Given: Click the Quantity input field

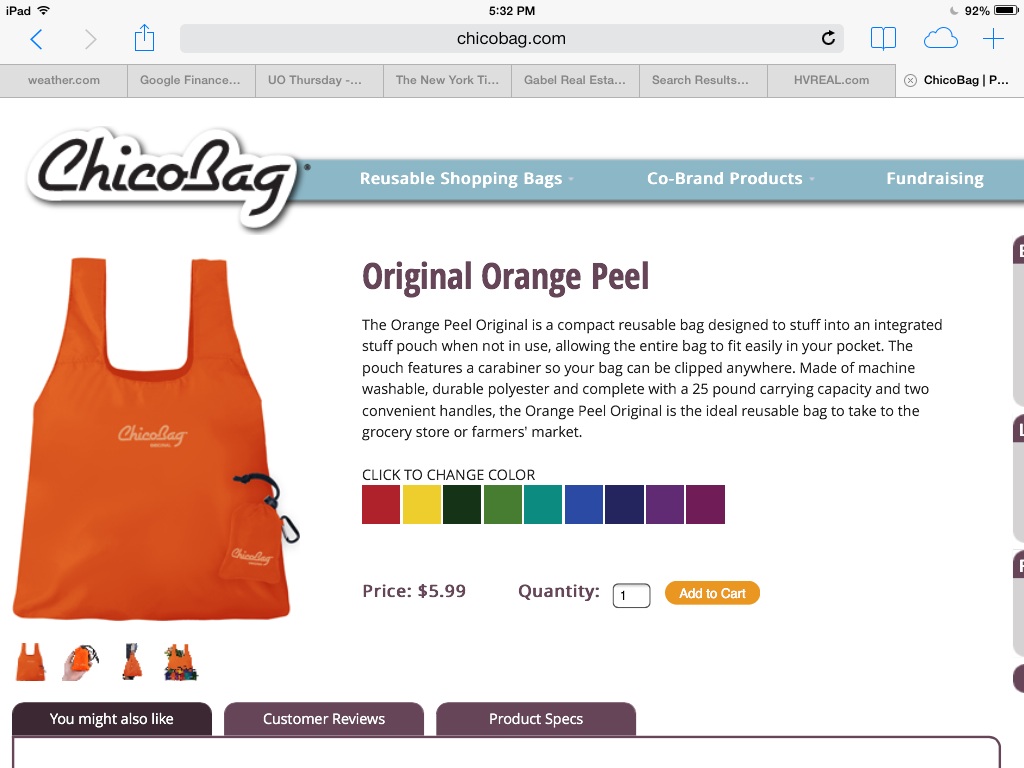Looking at the screenshot, I should (x=631, y=595).
